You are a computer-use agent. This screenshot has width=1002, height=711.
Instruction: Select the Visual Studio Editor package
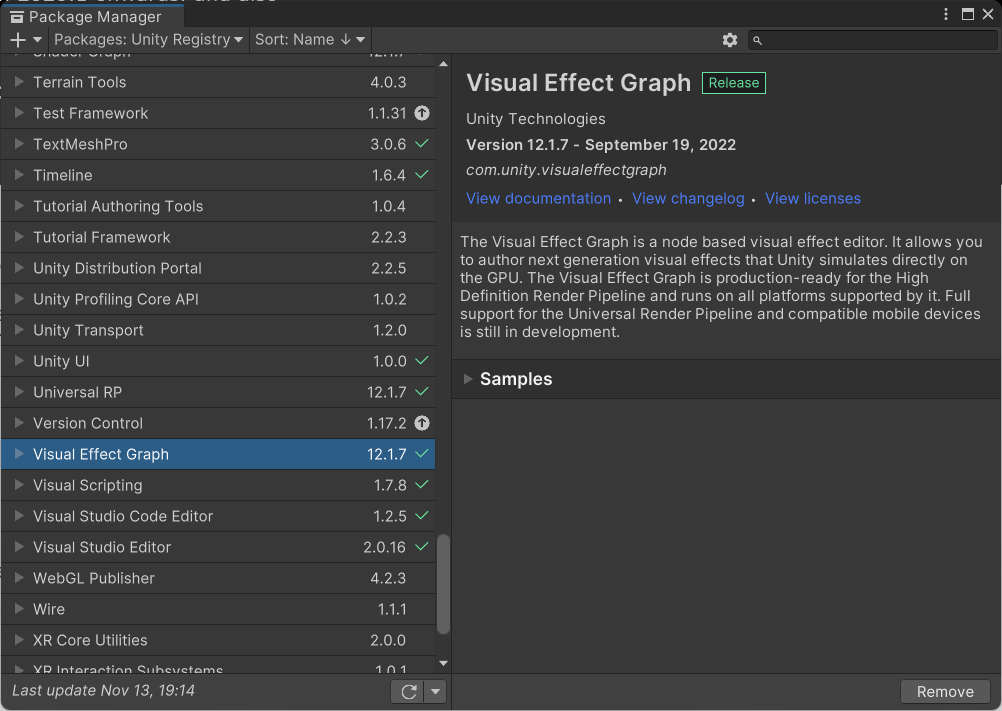[218, 547]
